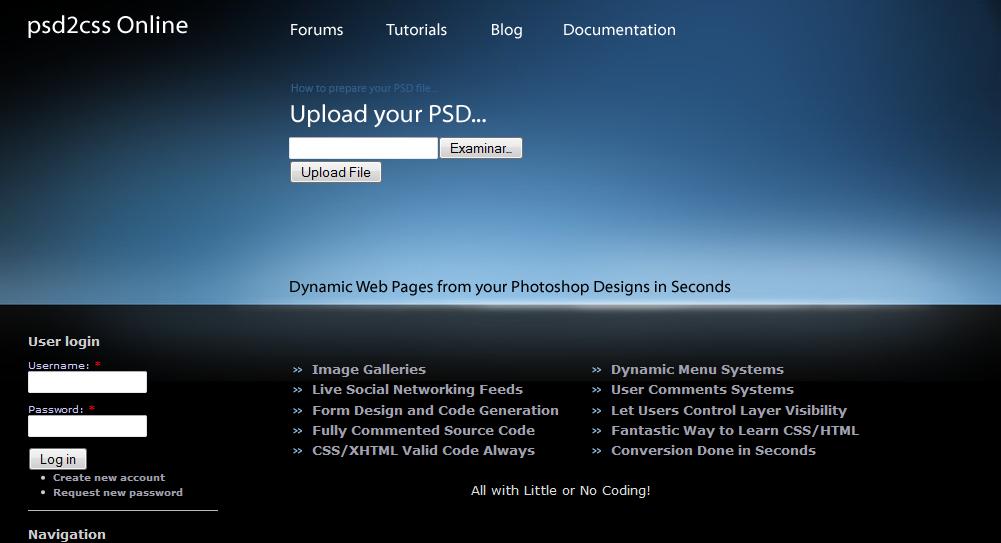Screen dimensions: 1001x543
Task: Open 'How to prepare your PSD file' link
Action: (365, 88)
